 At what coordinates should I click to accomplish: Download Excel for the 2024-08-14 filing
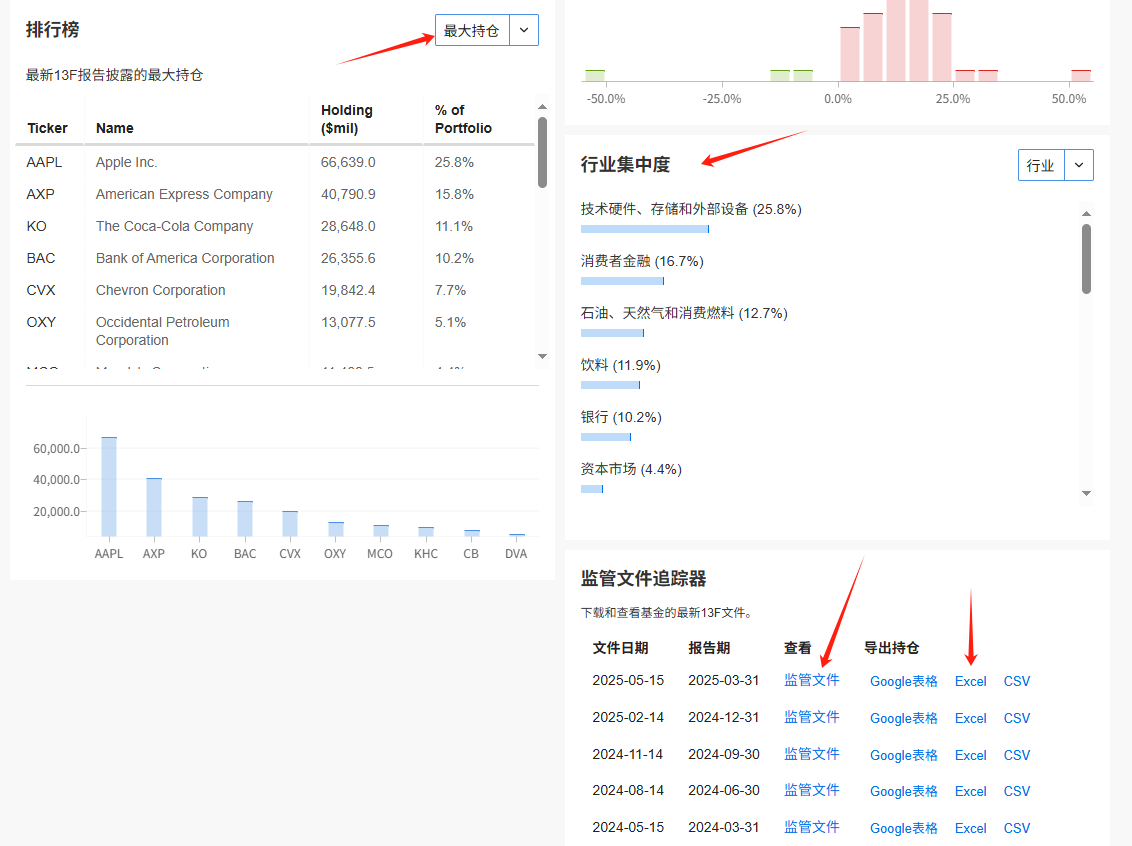(x=970, y=790)
